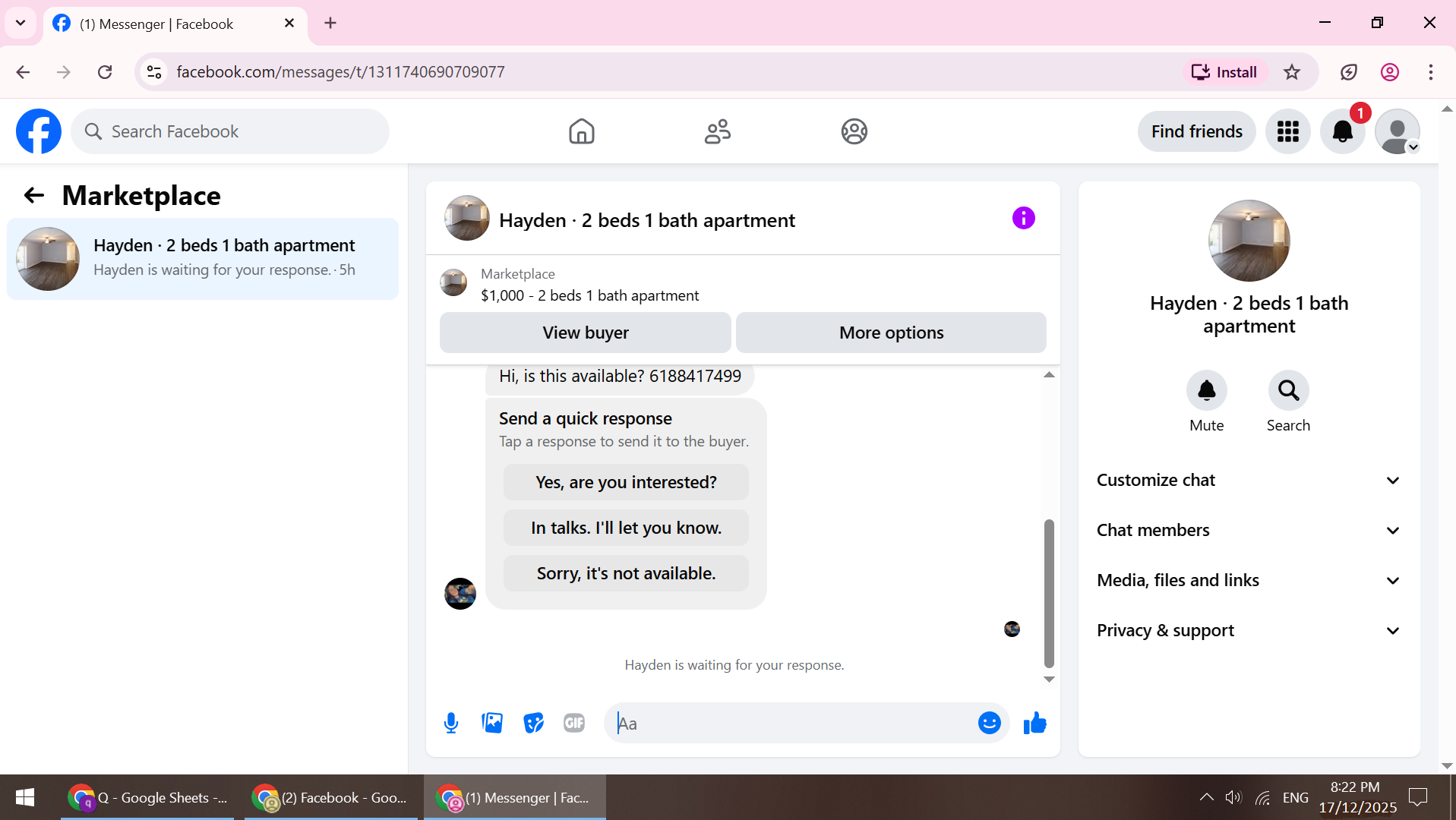The image size is (1456, 820).
Task: Click the buyer avatar beside quick responses
Action: click(x=460, y=594)
